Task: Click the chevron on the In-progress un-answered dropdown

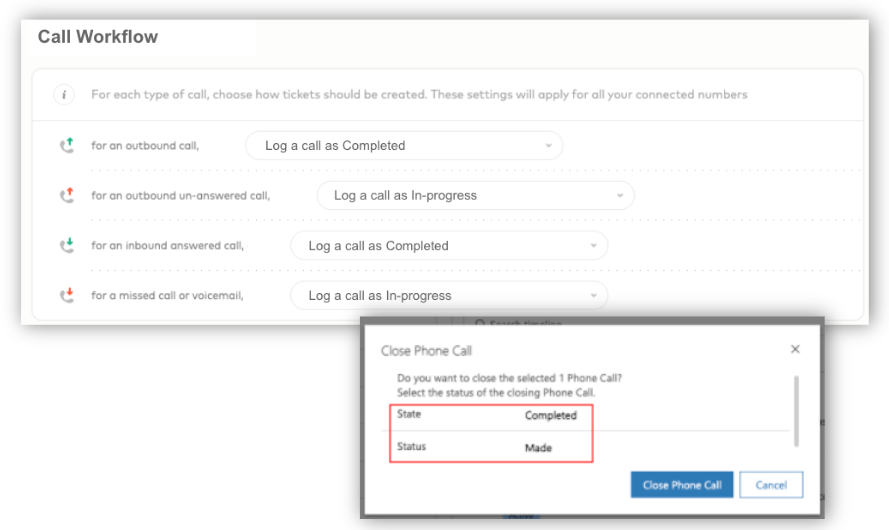Action: [620, 196]
